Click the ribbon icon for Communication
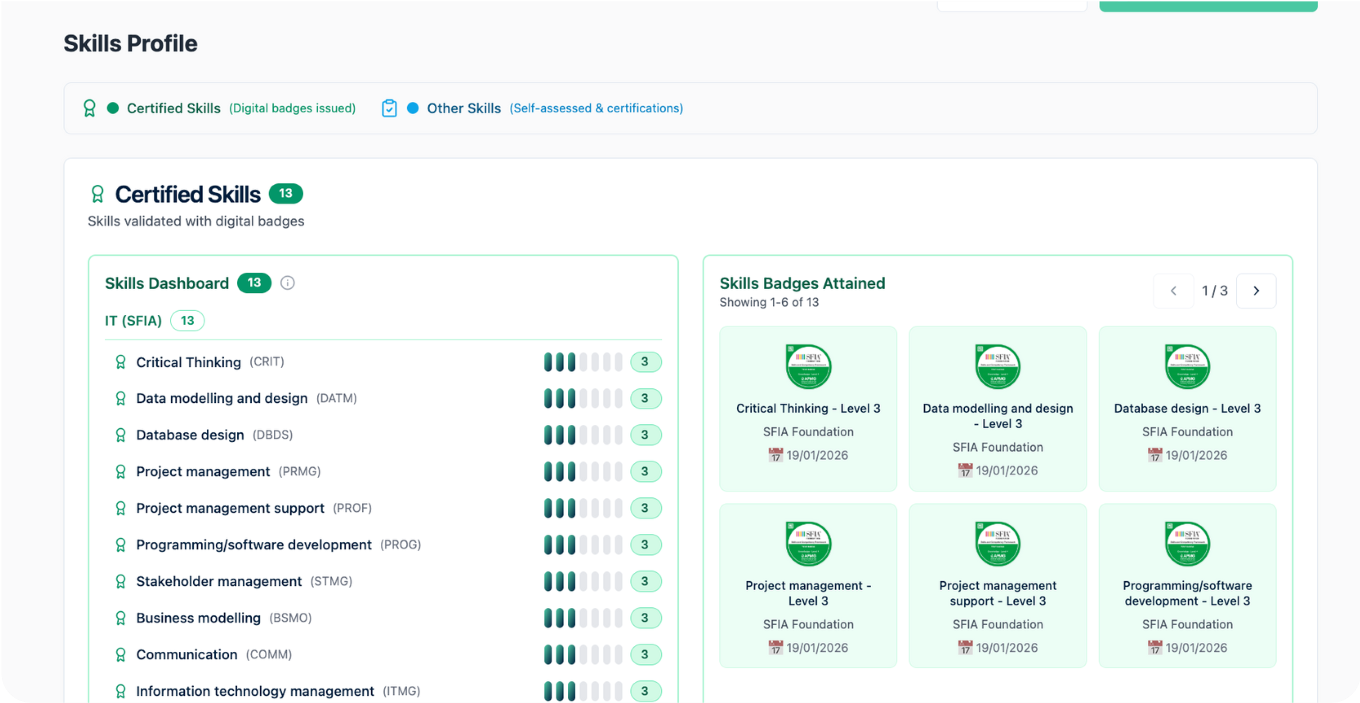Image resolution: width=1360 pixels, height=703 pixels. tap(121, 655)
